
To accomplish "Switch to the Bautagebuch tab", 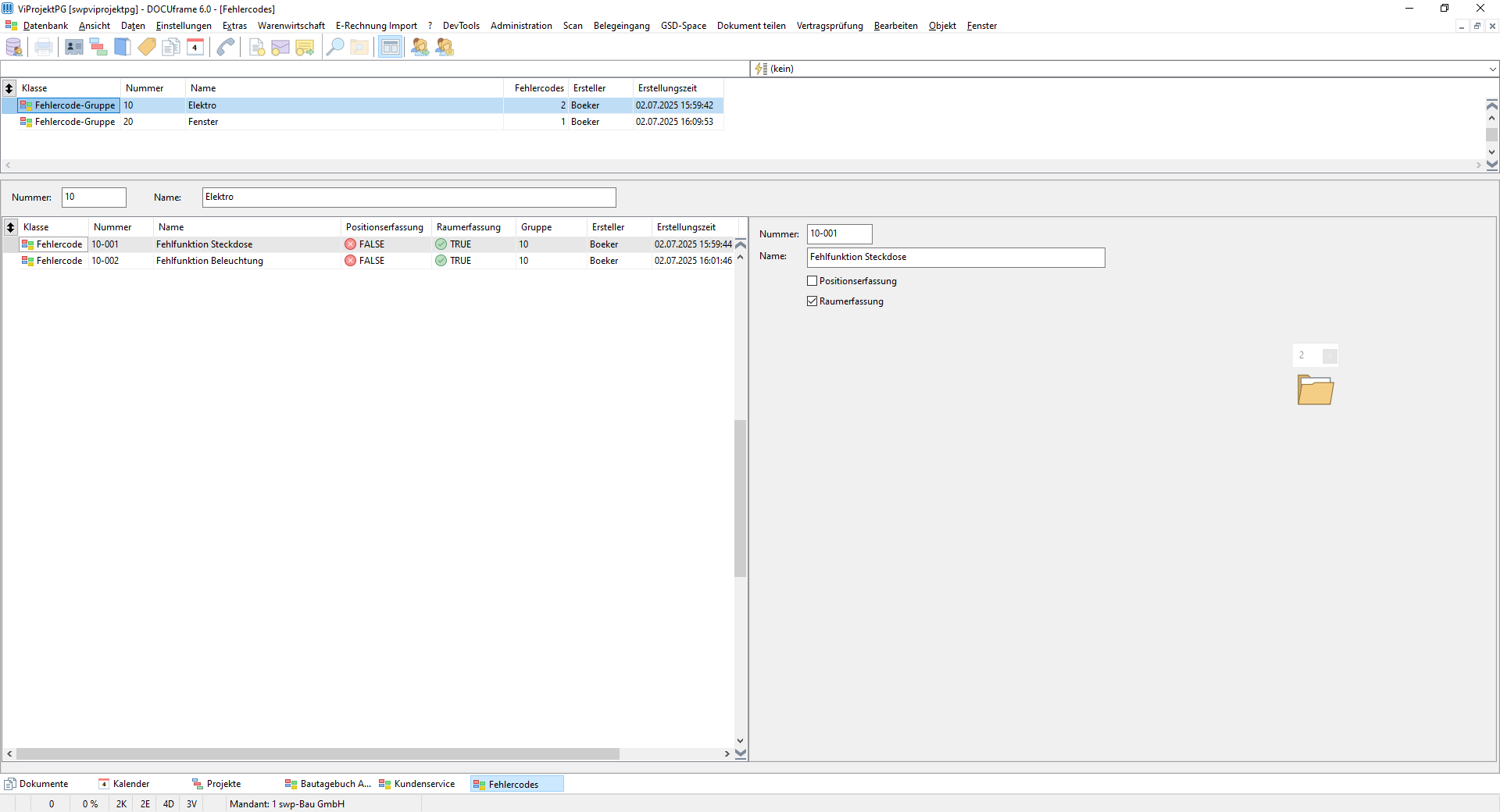I will pos(329,784).
